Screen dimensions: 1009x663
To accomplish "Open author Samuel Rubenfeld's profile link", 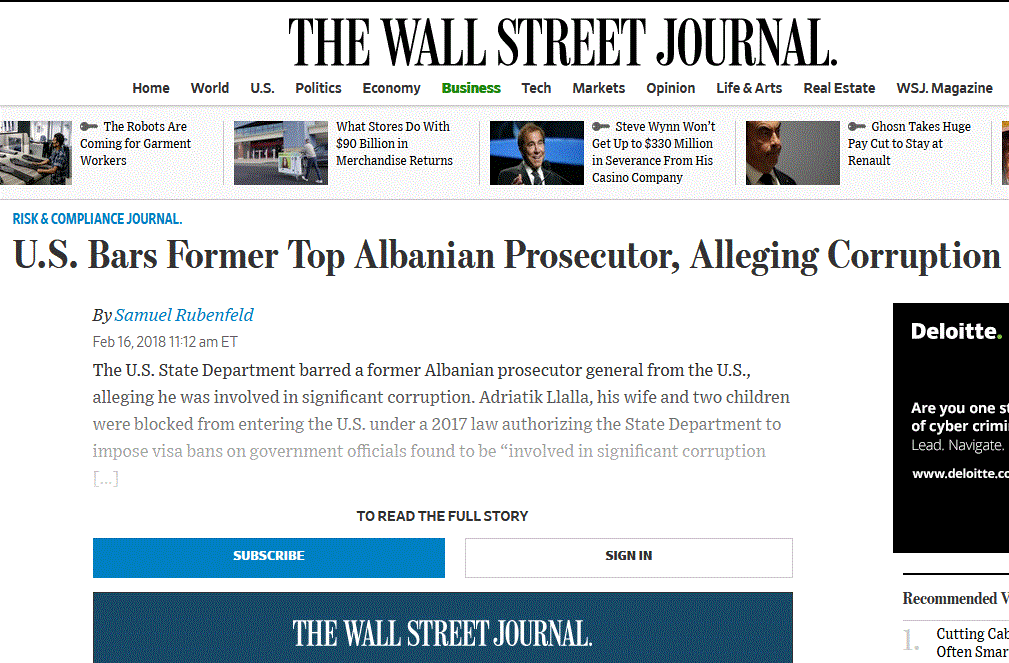I will pyautogui.click(x=184, y=315).
